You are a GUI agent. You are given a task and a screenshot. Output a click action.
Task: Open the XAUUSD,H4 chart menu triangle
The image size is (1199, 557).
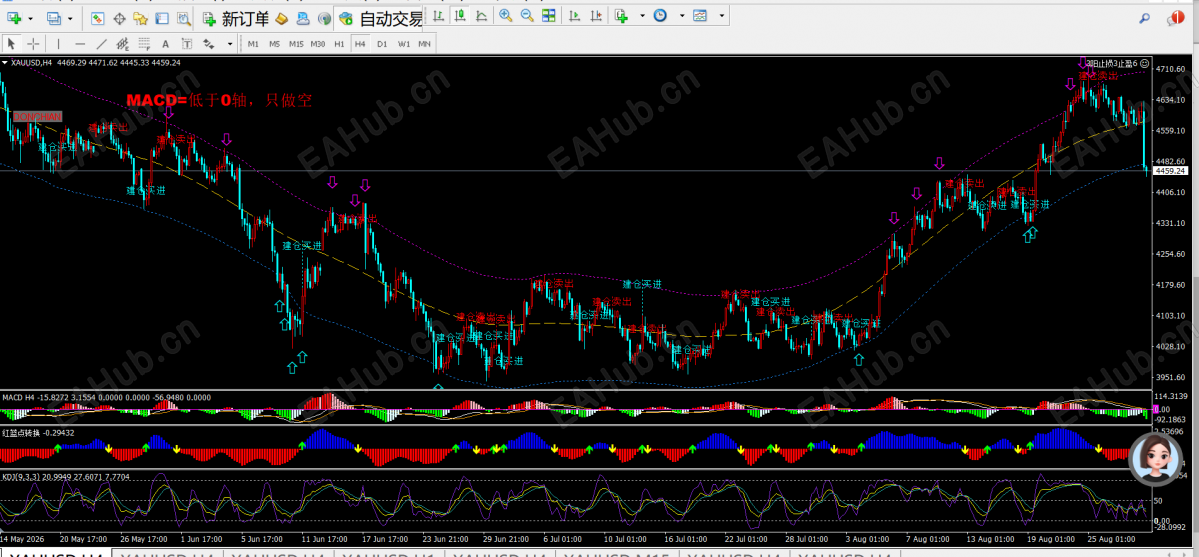[x=5, y=63]
